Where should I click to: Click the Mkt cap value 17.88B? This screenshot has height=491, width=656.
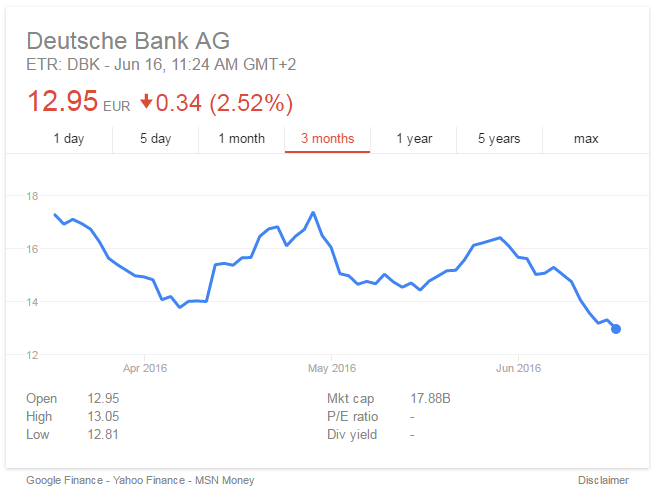(430, 398)
